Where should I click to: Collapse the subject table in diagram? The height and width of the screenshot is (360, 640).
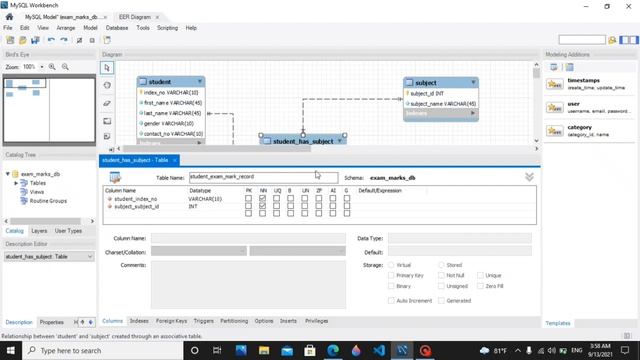[x=473, y=82]
